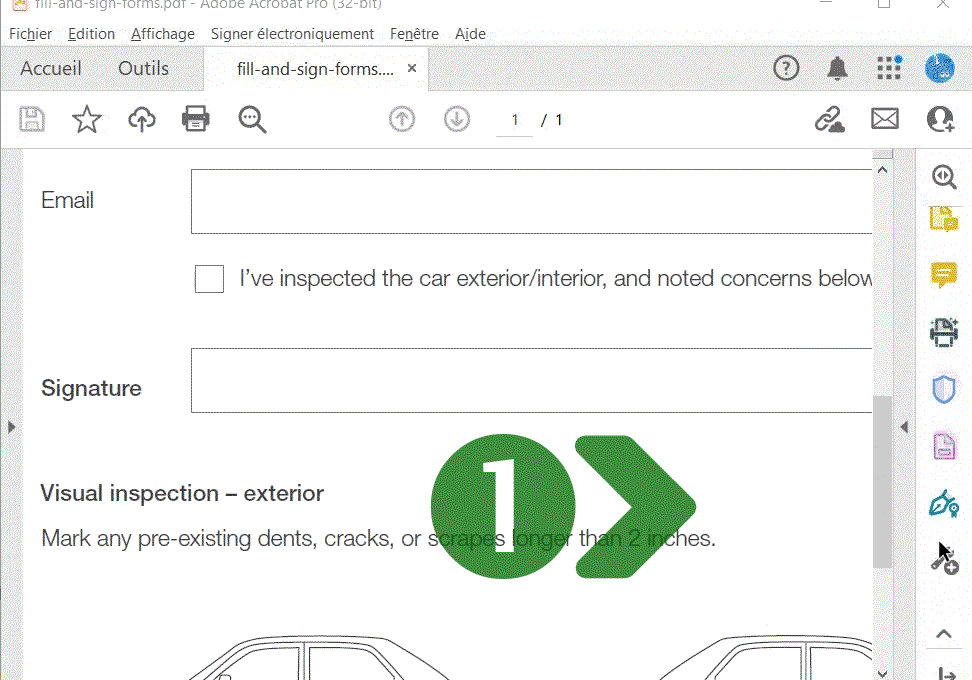This screenshot has height=680, width=972.
Task: Go to next page arrow
Action: click(457, 119)
